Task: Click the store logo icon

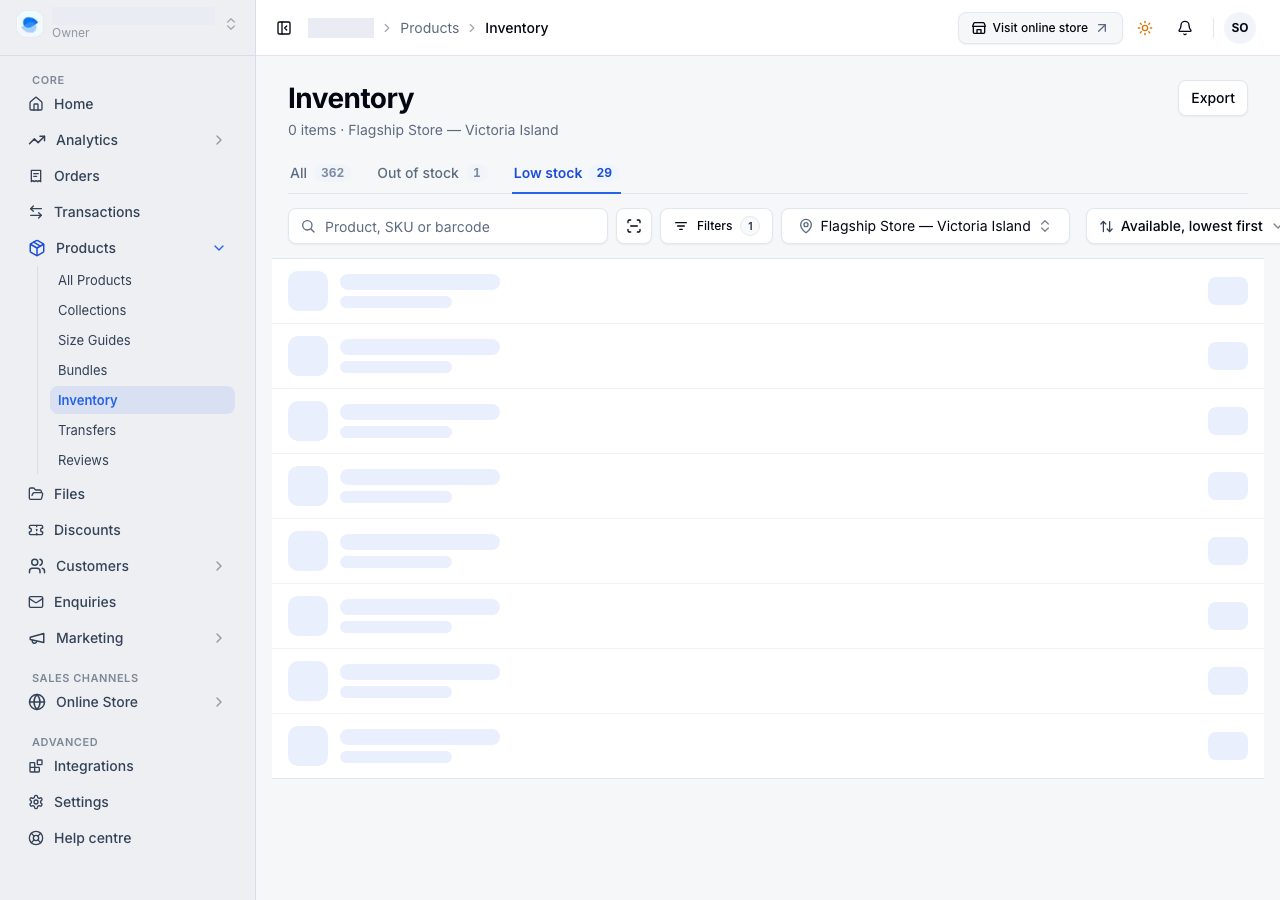Action: coord(30,24)
